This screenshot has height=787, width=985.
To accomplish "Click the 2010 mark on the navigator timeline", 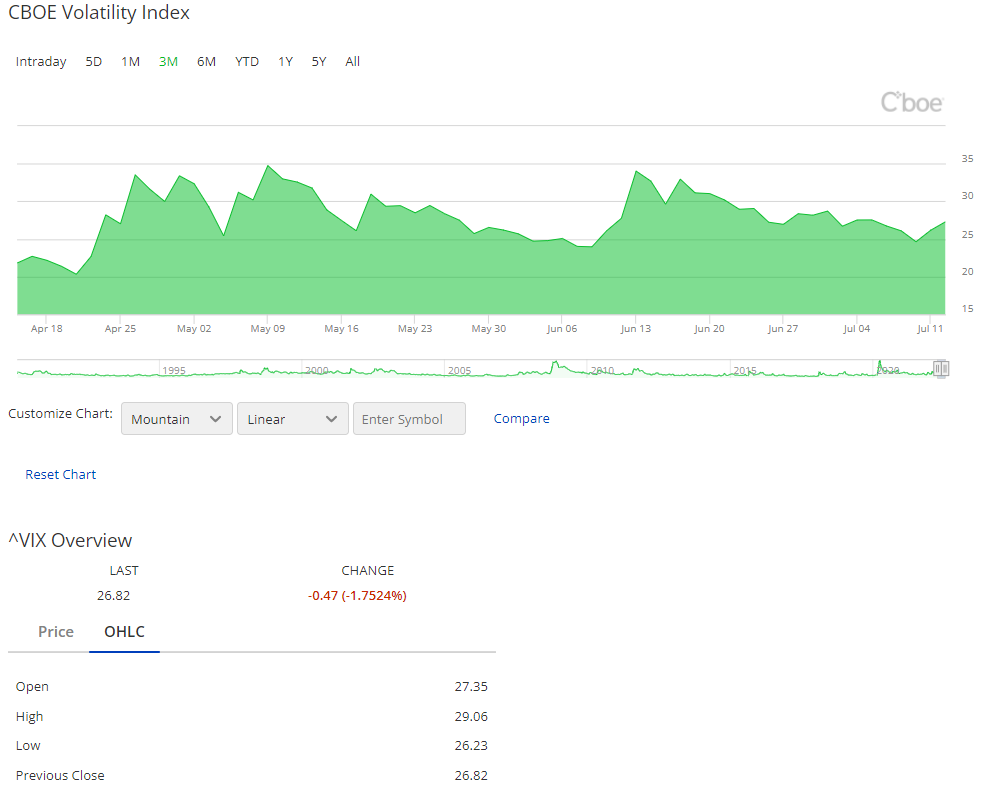I will pos(602,371).
